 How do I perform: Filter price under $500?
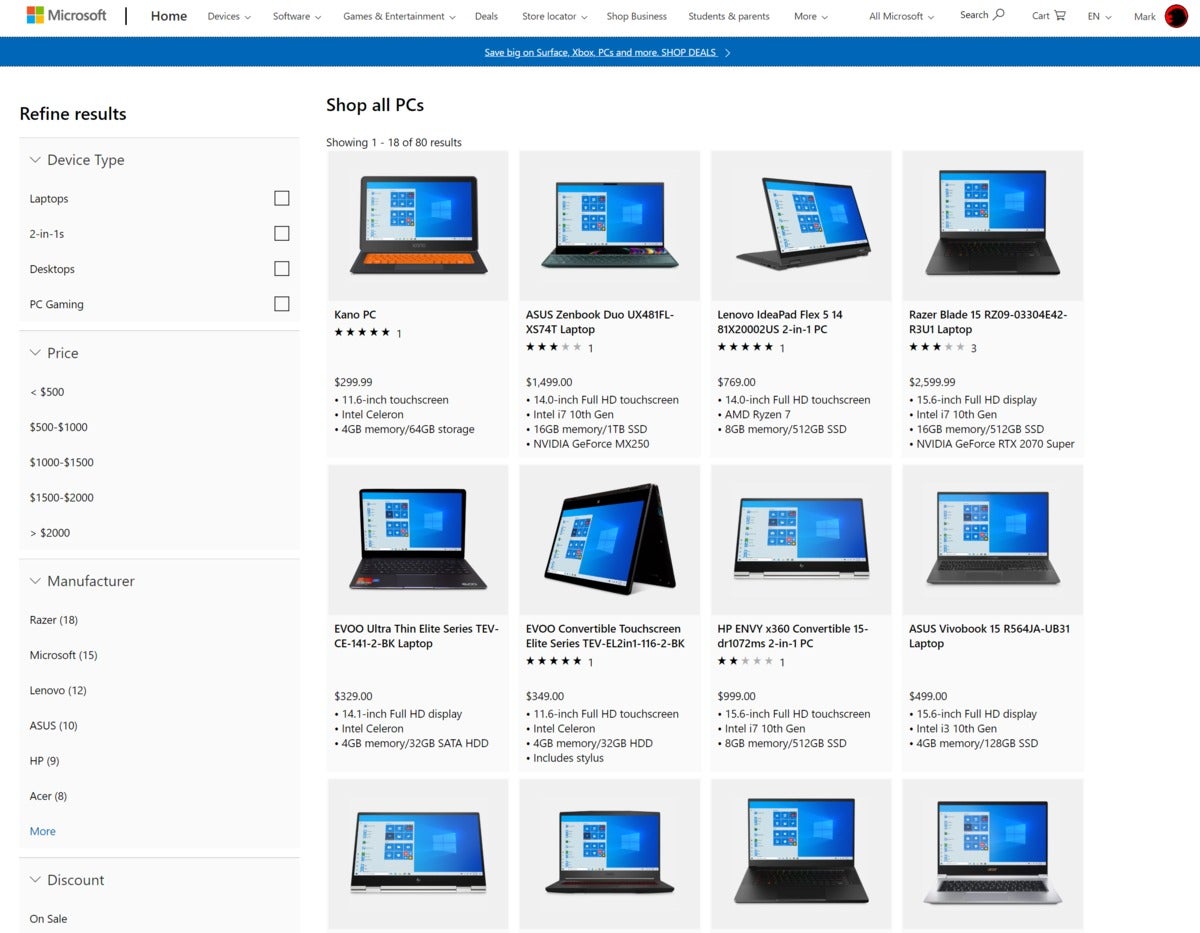point(47,392)
